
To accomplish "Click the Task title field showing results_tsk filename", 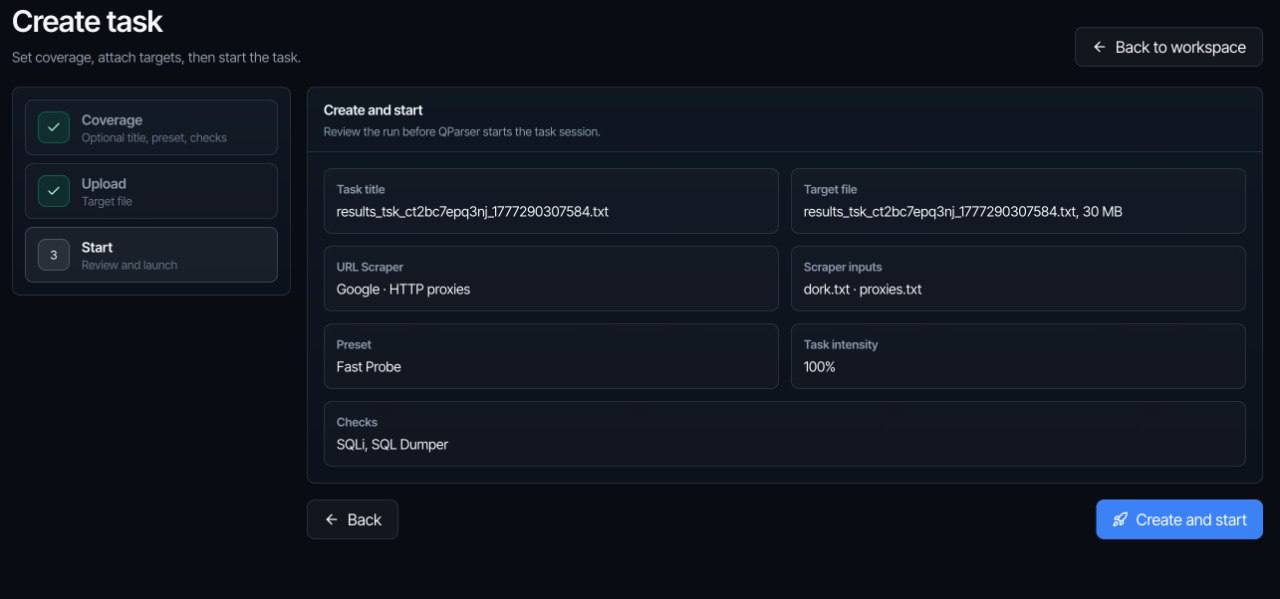I will point(551,201).
